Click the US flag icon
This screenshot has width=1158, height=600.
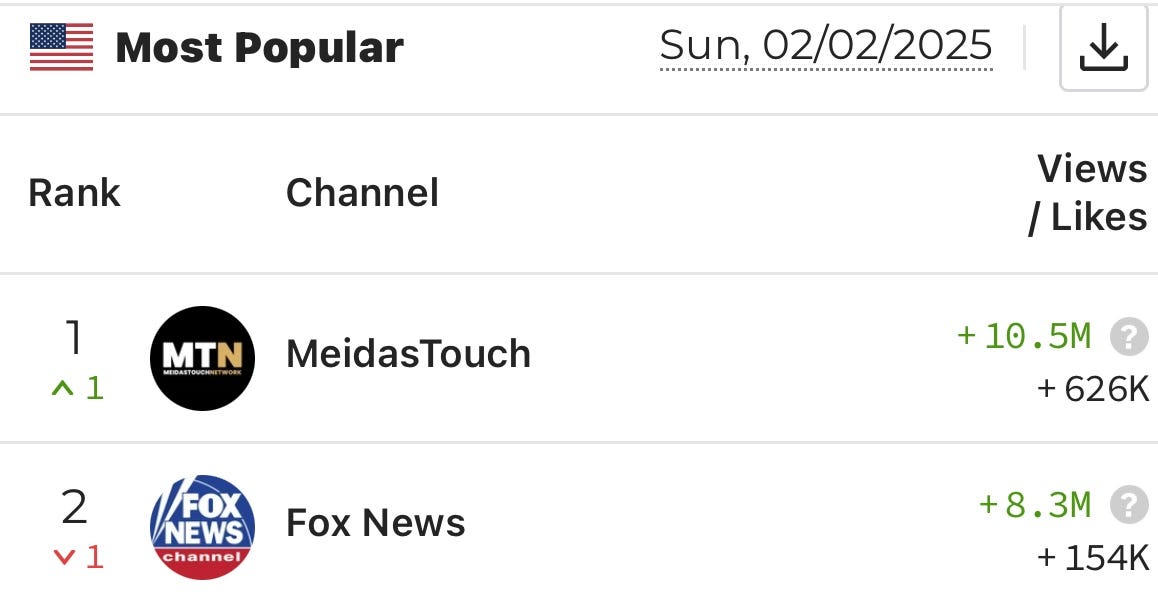pyautogui.click(x=59, y=44)
